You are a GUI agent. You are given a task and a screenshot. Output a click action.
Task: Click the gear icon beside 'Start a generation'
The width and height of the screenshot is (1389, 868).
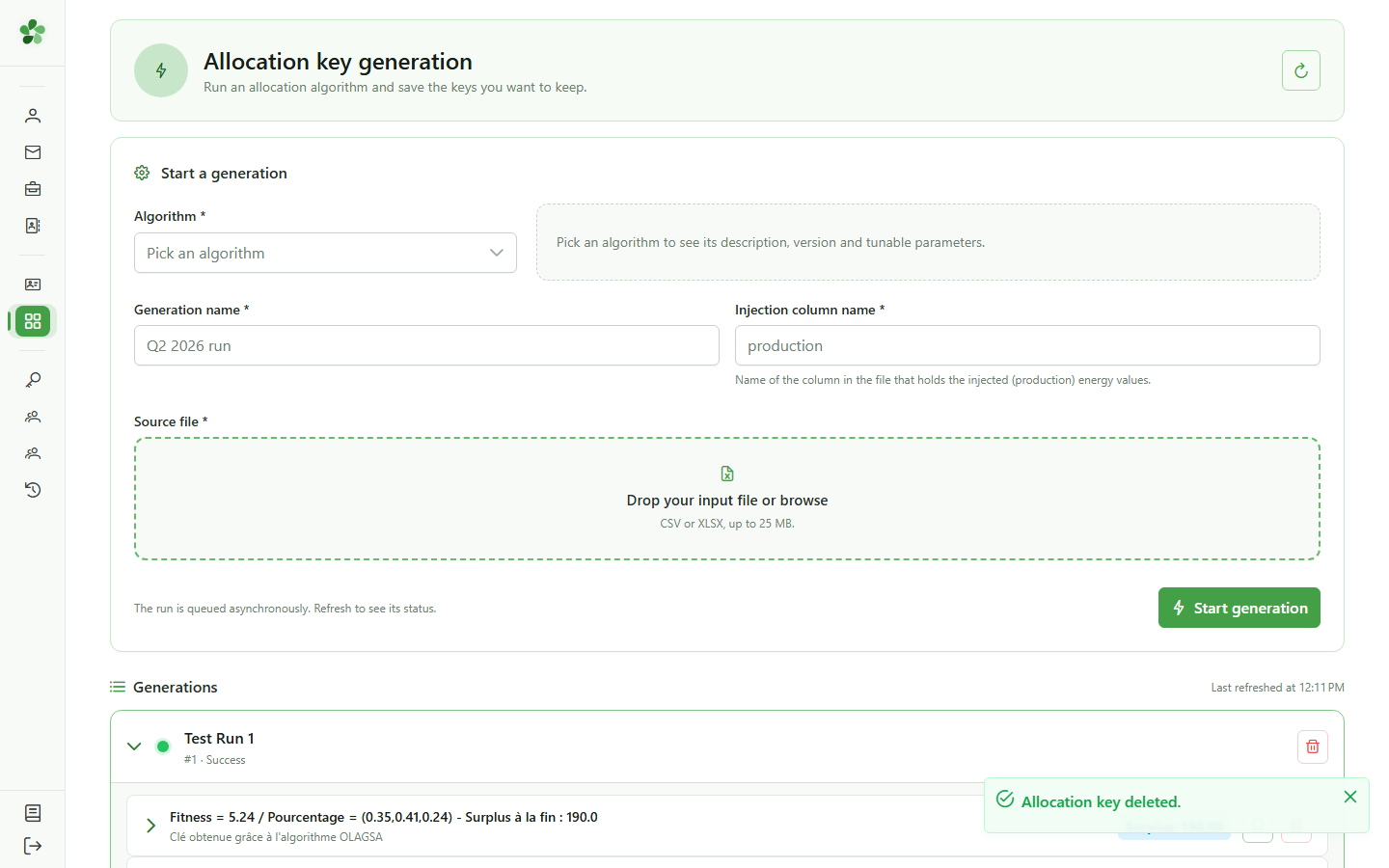[x=142, y=173]
